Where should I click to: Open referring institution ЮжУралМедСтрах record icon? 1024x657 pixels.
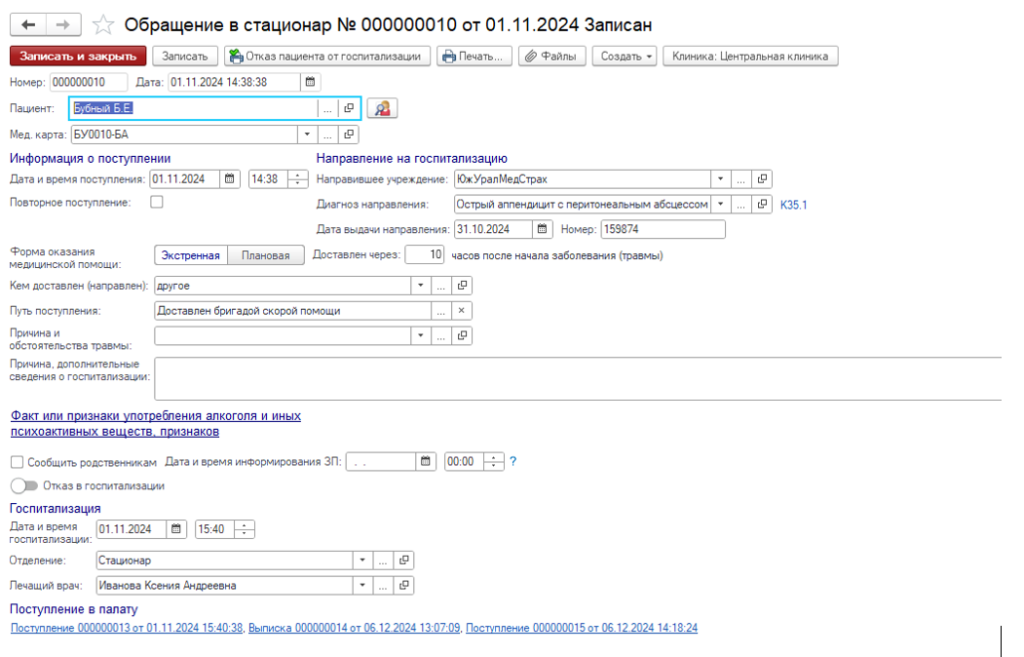[762, 179]
